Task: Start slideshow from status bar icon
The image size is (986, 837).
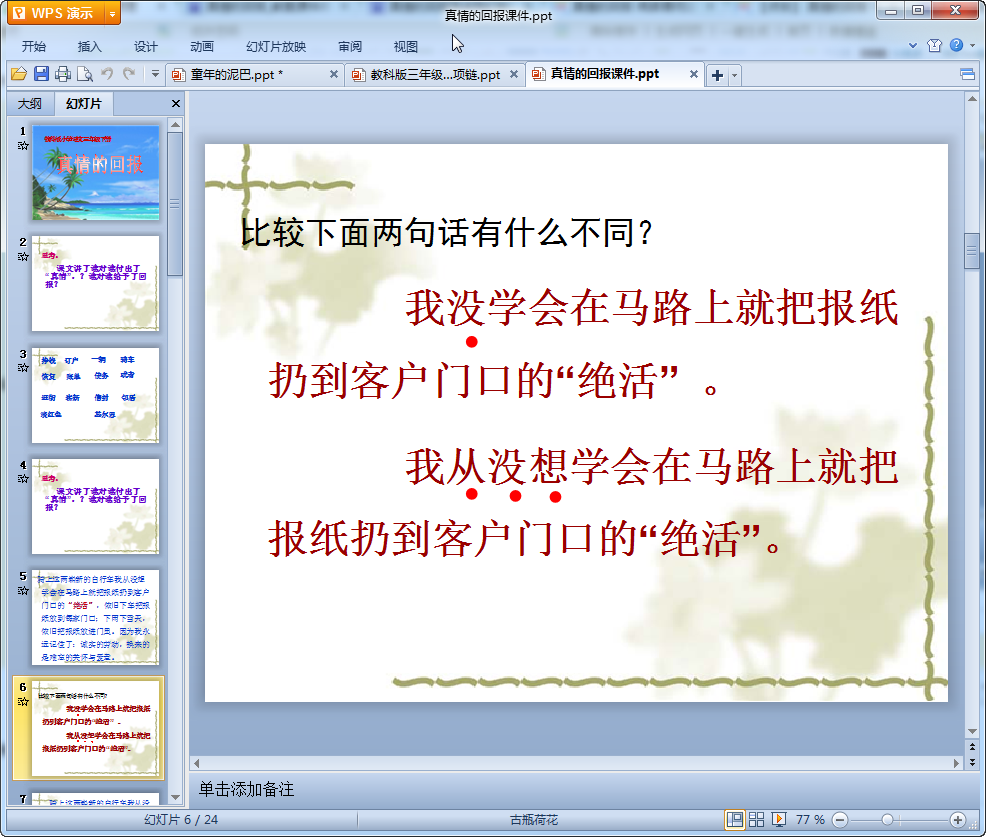Action: (x=778, y=819)
